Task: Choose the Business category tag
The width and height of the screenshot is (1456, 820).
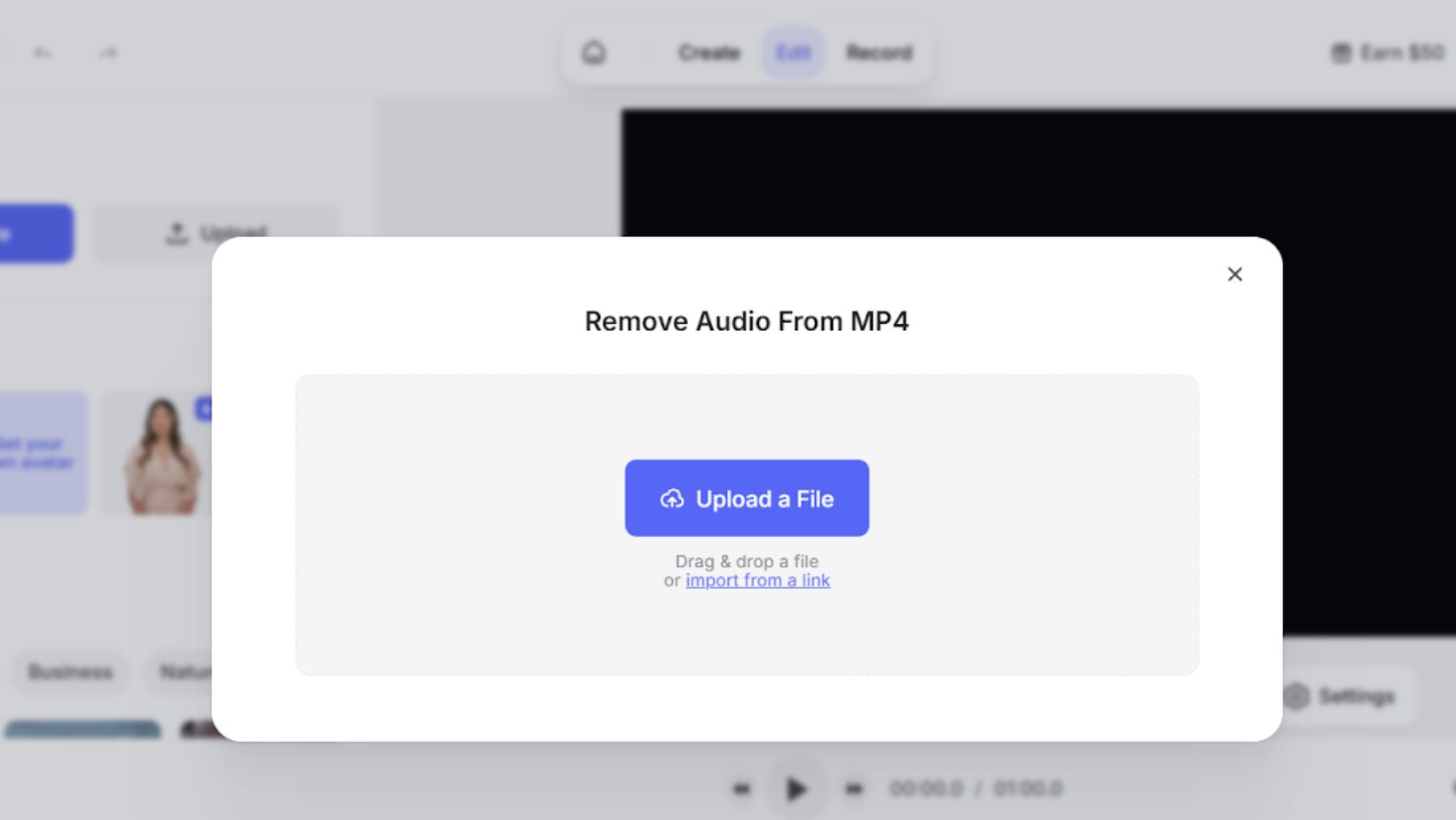Action: tap(70, 672)
